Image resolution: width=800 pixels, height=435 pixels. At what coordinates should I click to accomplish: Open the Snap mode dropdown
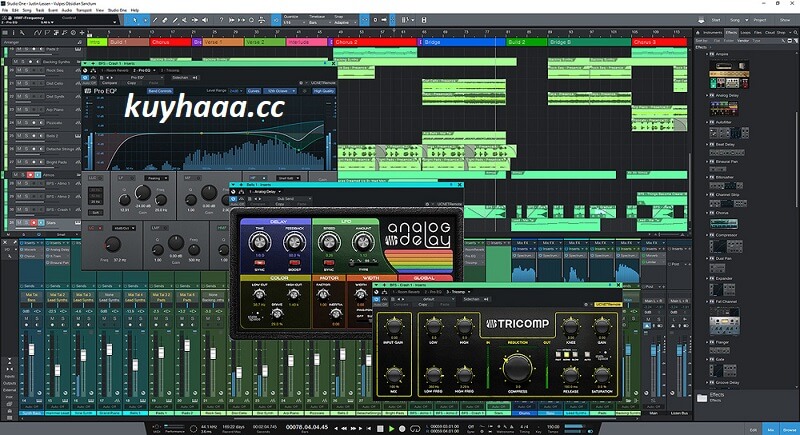point(344,22)
